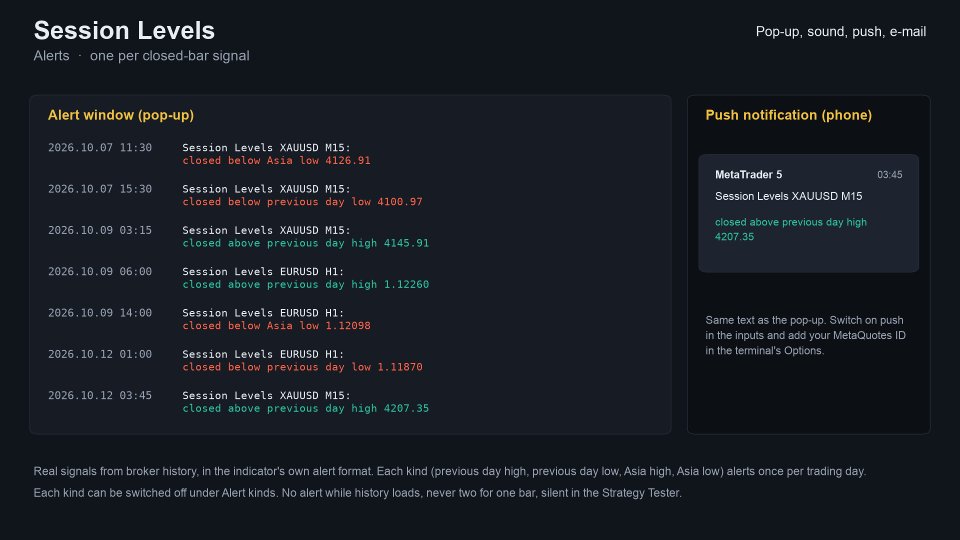Click the 03:45 time on push notification
Image resolution: width=960 pixels, height=540 pixels.
(x=890, y=175)
